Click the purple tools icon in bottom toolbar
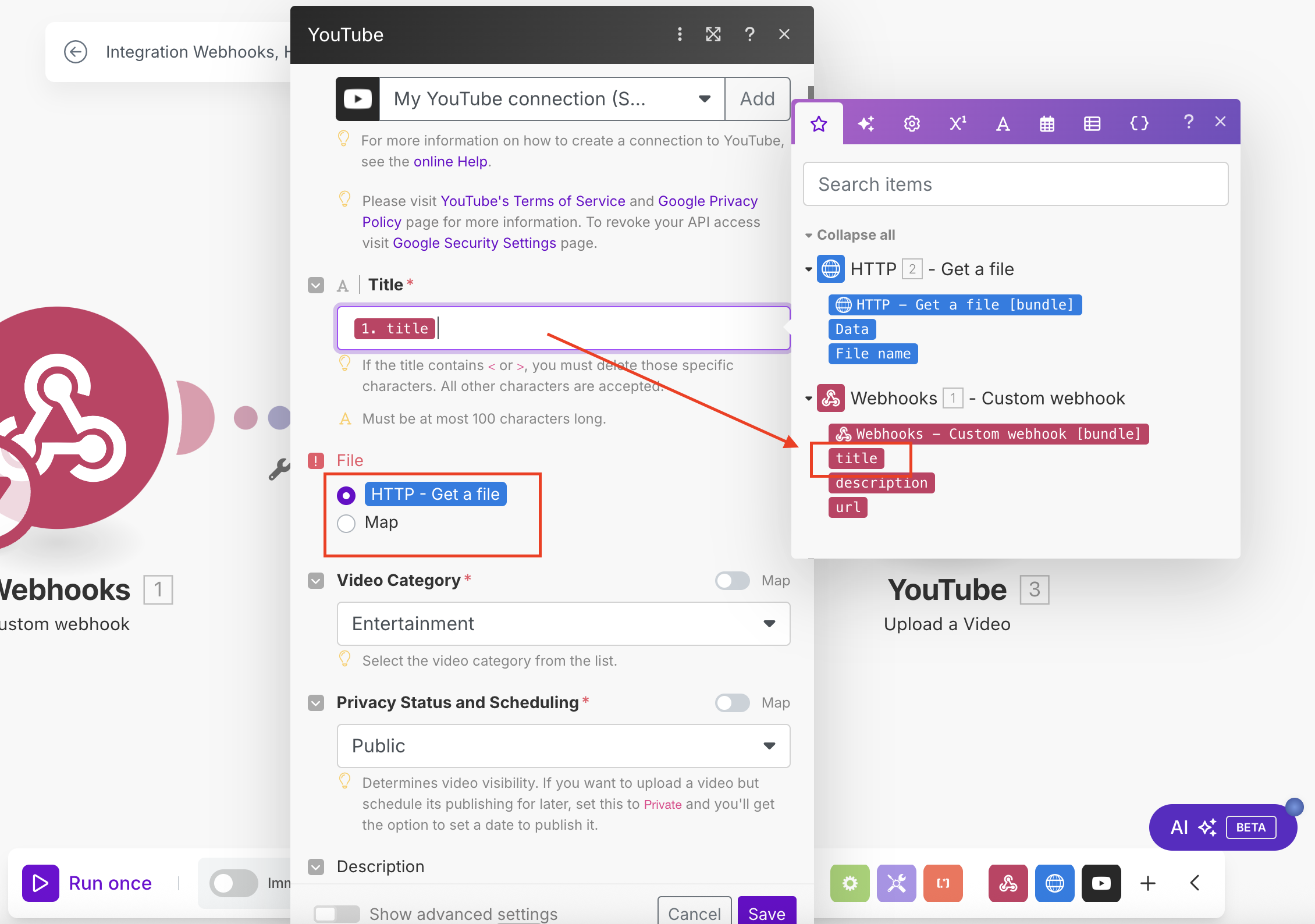This screenshot has height=924, width=1315. point(896,883)
